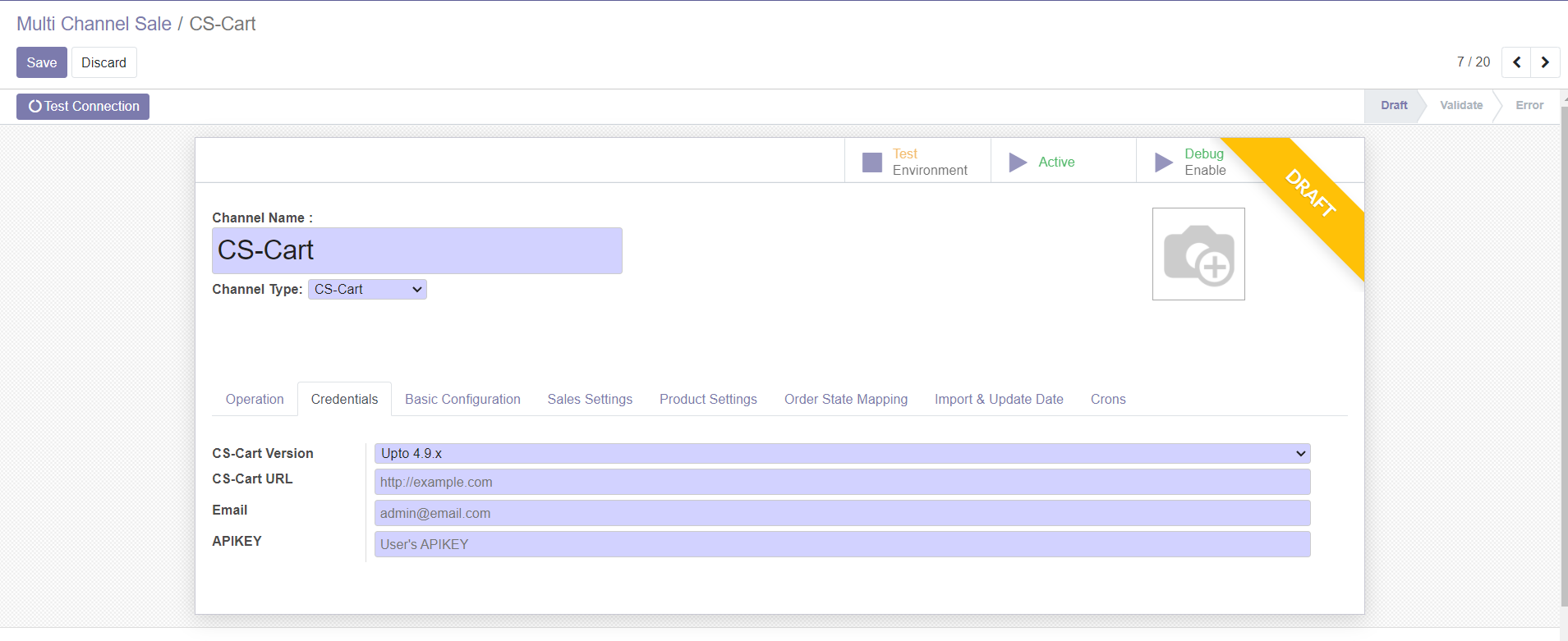Viewport: 1568px width, 641px height.
Task: Go to next record arrow
Action: pyautogui.click(x=1545, y=62)
